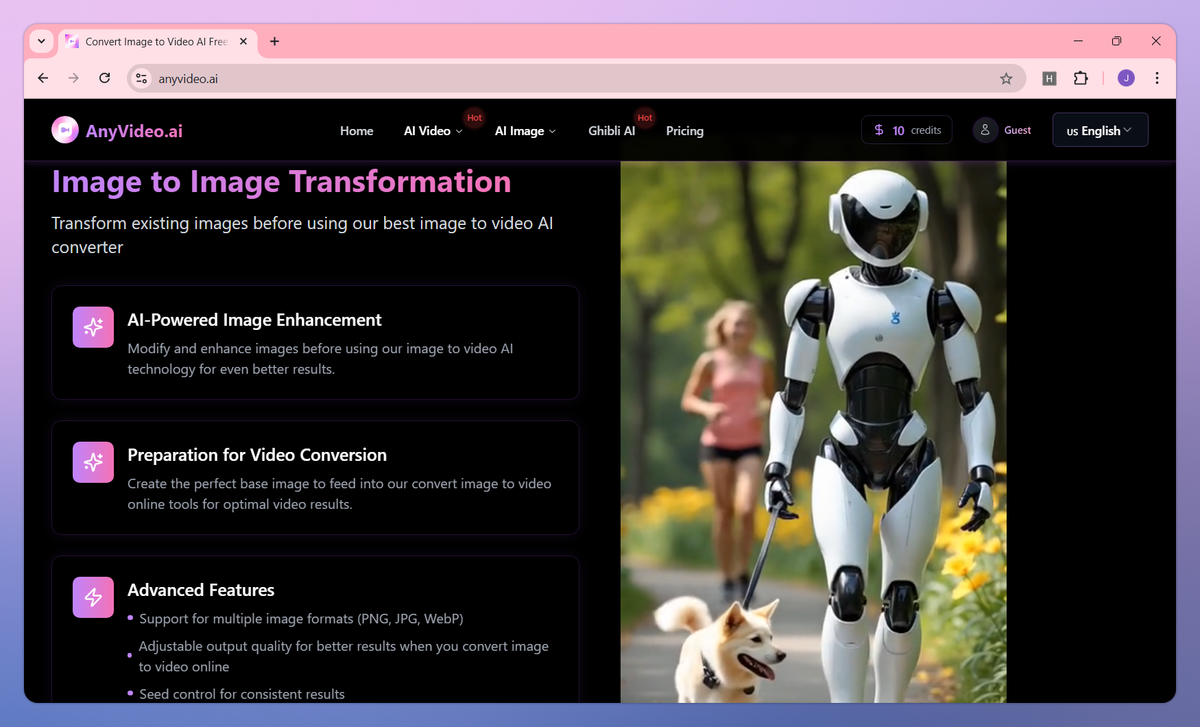Open the English language selector
Viewport: 1200px width, 727px height.
pos(1100,130)
